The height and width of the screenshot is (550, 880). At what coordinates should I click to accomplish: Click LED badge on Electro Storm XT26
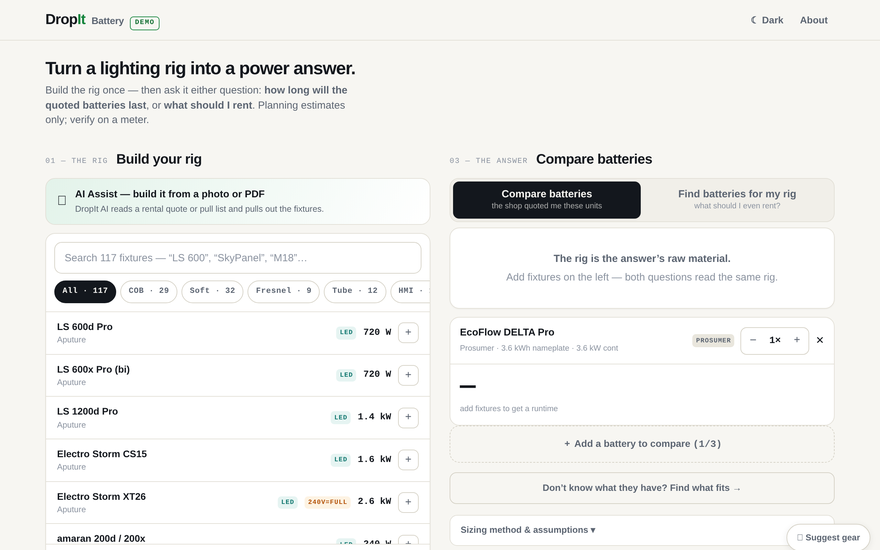point(287,502)
